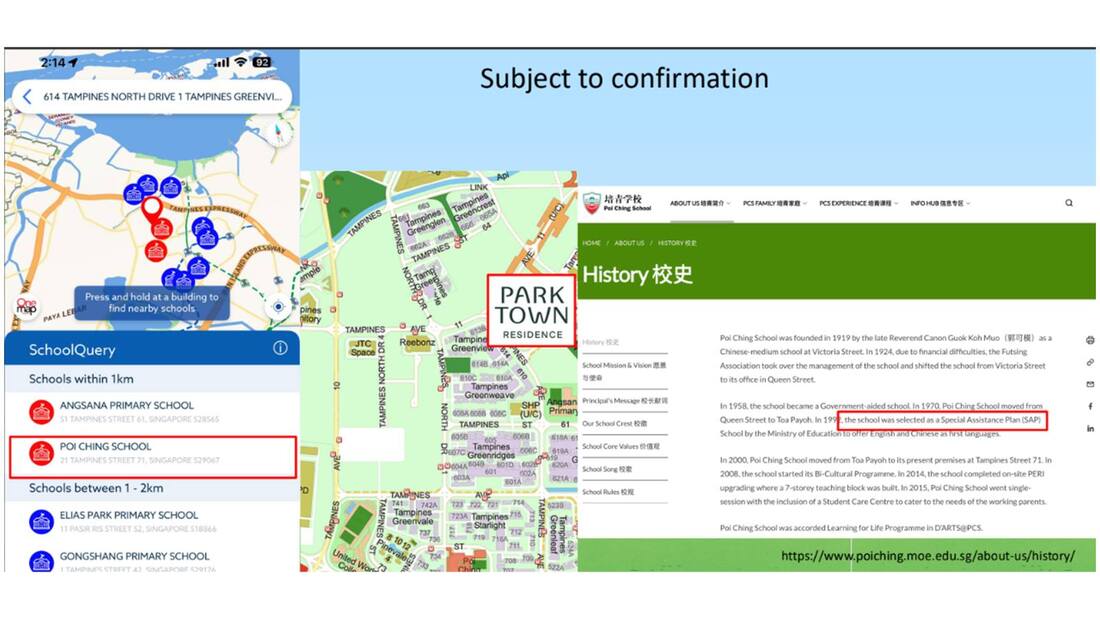Screen dimensions: 1100x619
Task: Open Our School Crest sidebar item
Action: [x=615, y=423]
